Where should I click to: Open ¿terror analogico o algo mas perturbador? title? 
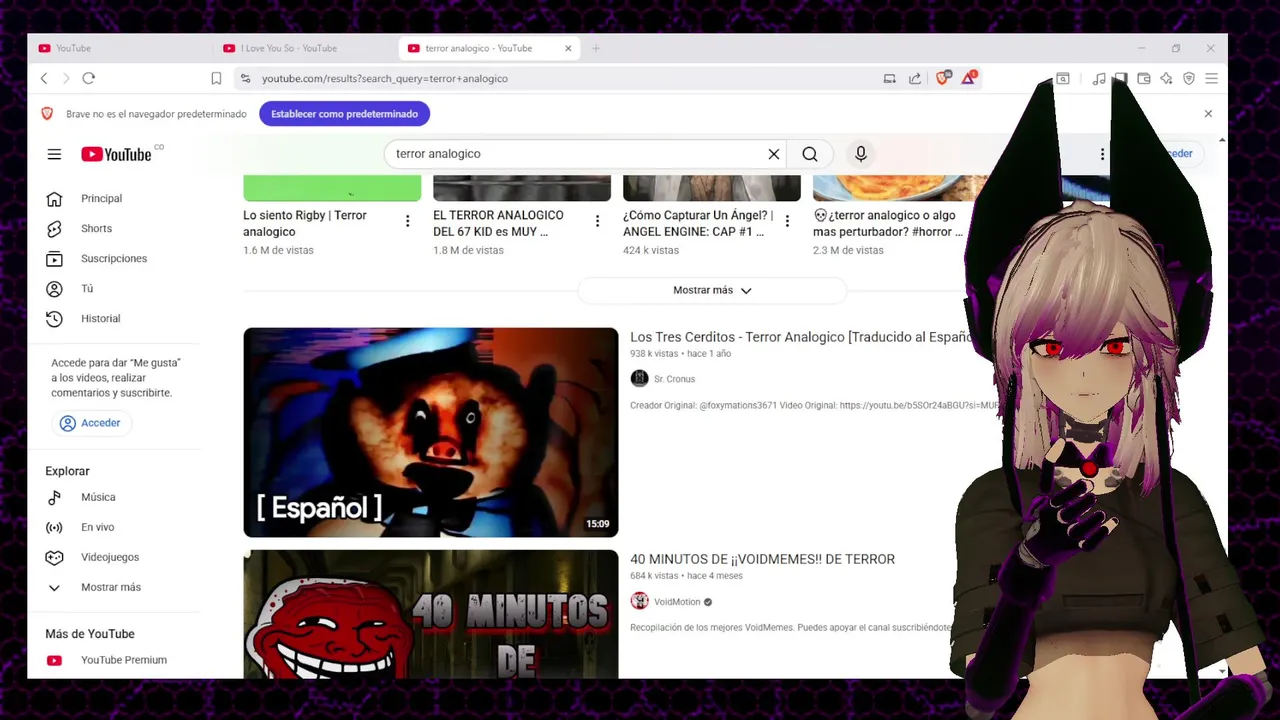point(888,223)
